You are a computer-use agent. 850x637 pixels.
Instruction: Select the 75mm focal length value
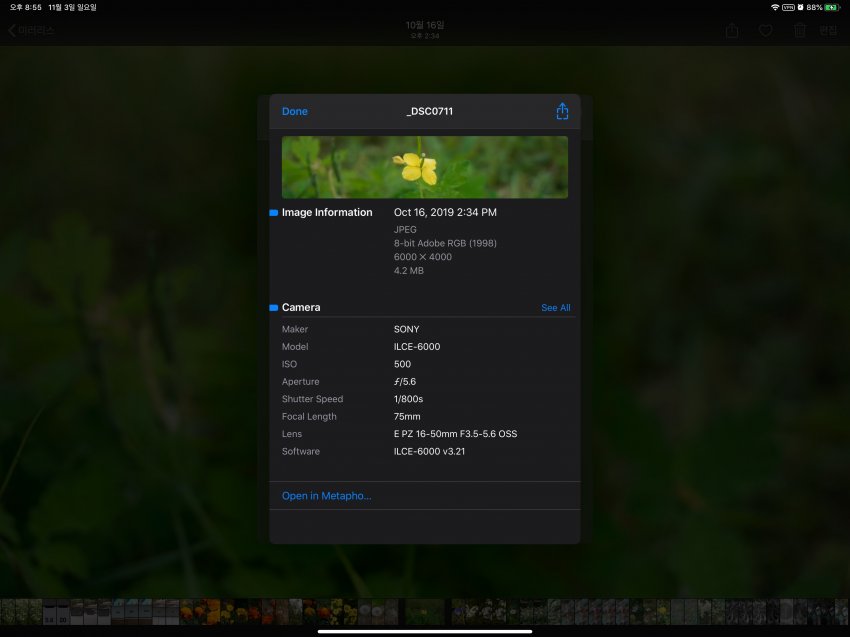(407, 416)
